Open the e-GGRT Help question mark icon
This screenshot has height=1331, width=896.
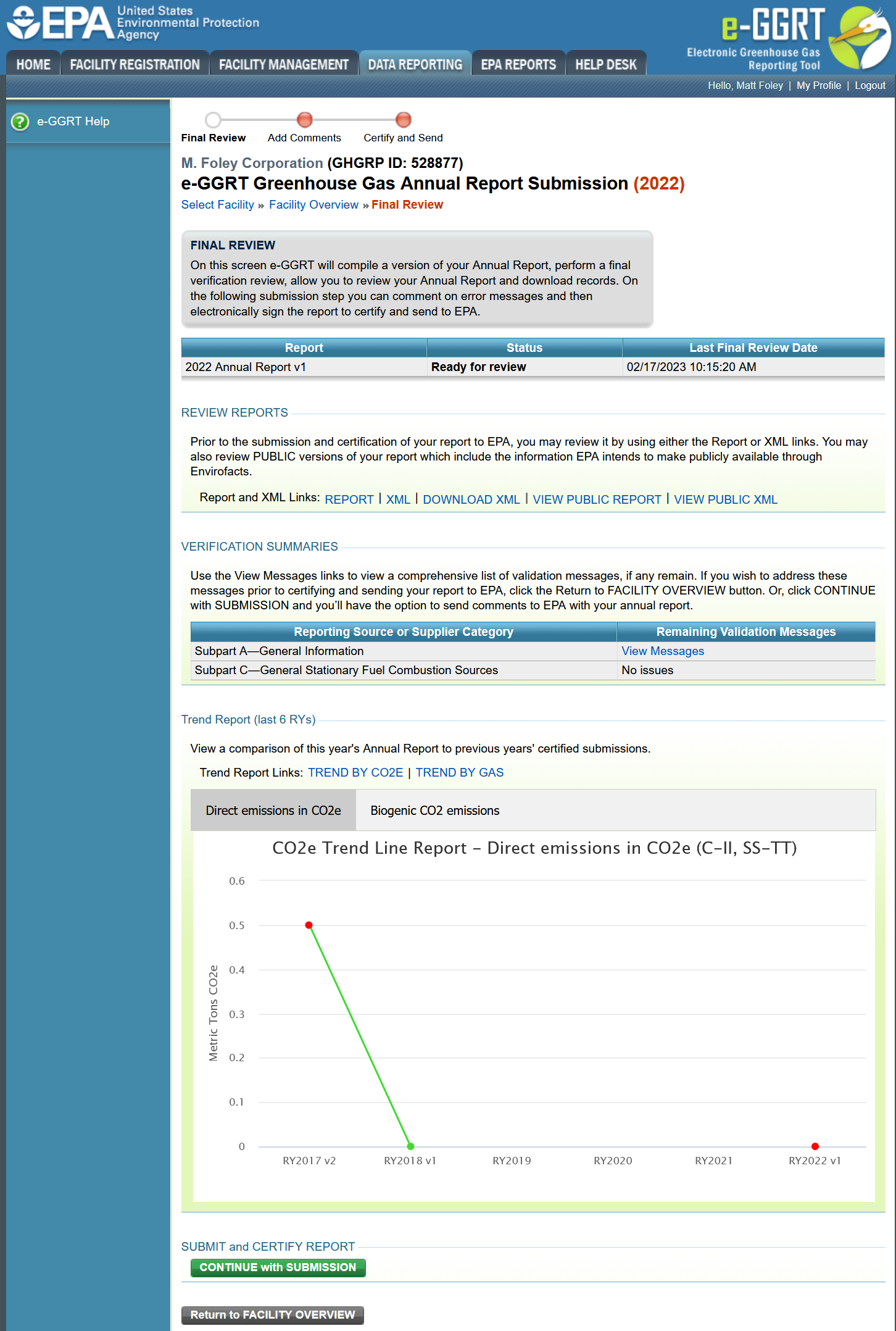coord(20,122)
